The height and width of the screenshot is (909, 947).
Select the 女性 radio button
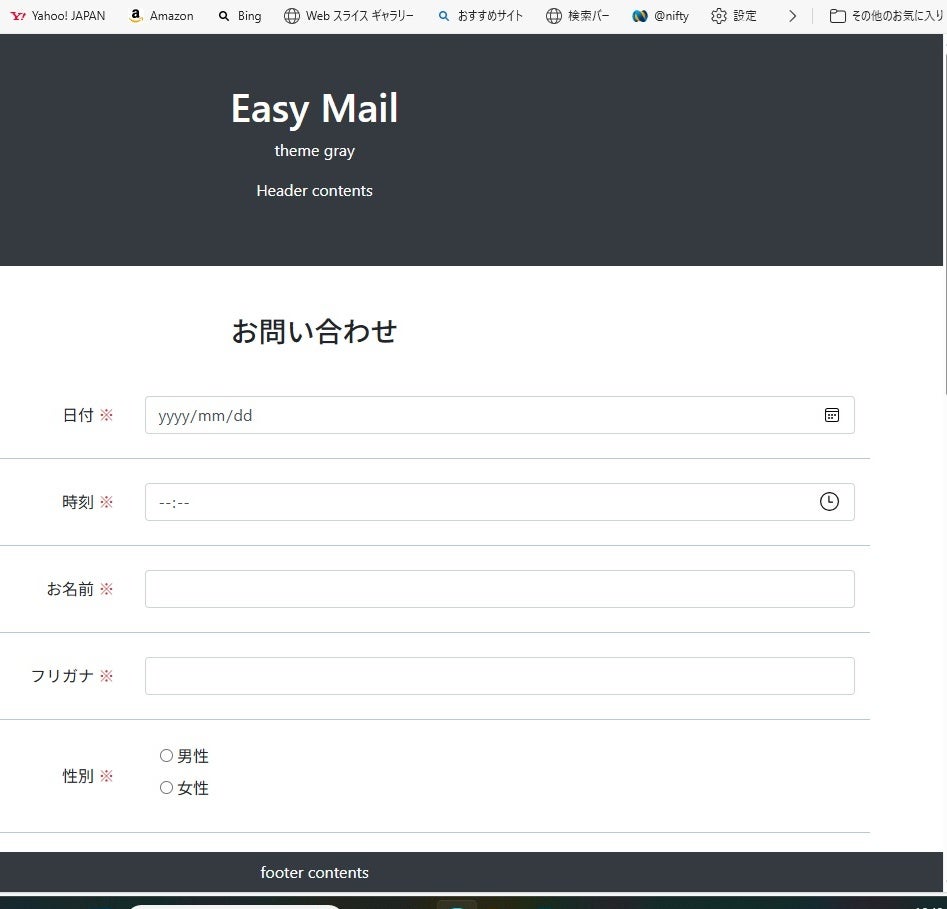166,788
